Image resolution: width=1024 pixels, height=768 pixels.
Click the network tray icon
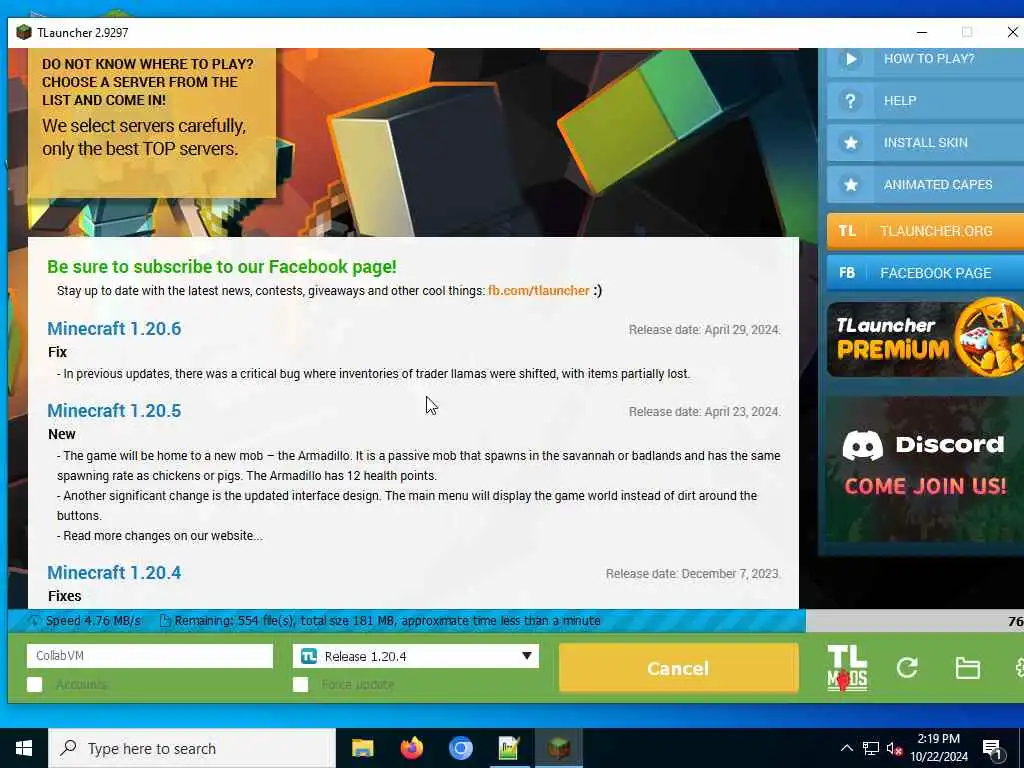871,748
